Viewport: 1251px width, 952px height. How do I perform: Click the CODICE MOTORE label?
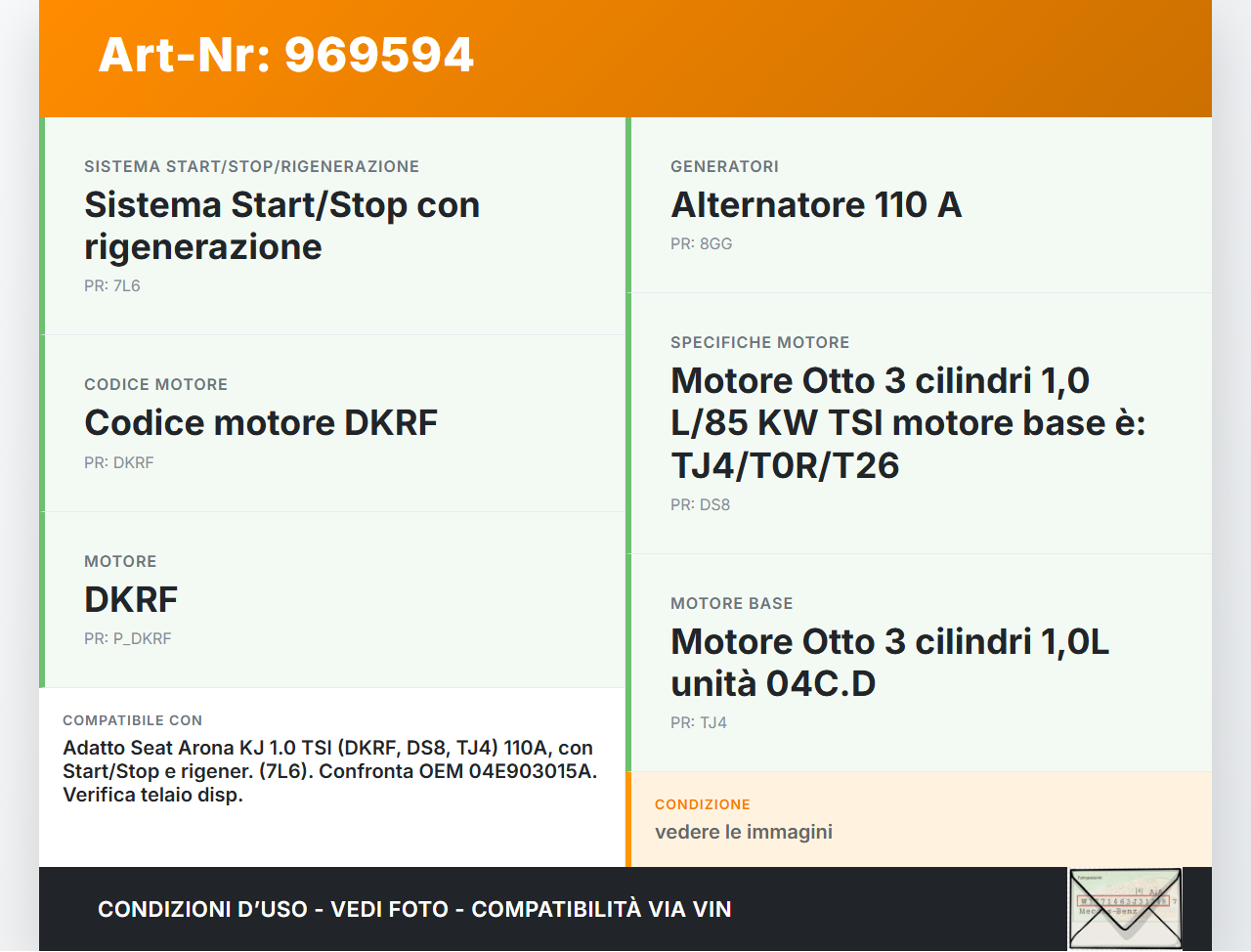[x=156, y=384]
